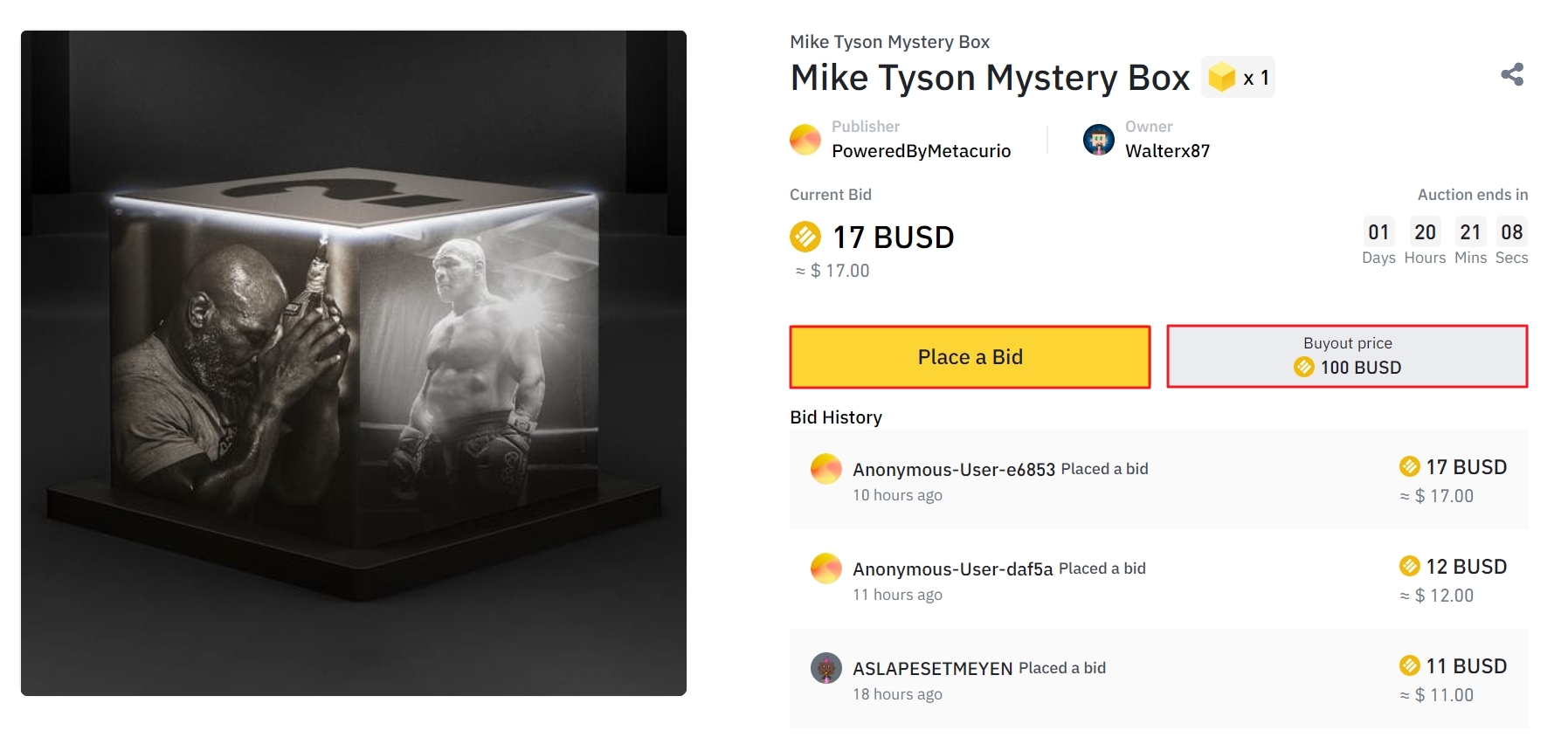Select the 12 BUSD bid history entry
This screenshot has width=1568, height=744.
pos(1158,579)
